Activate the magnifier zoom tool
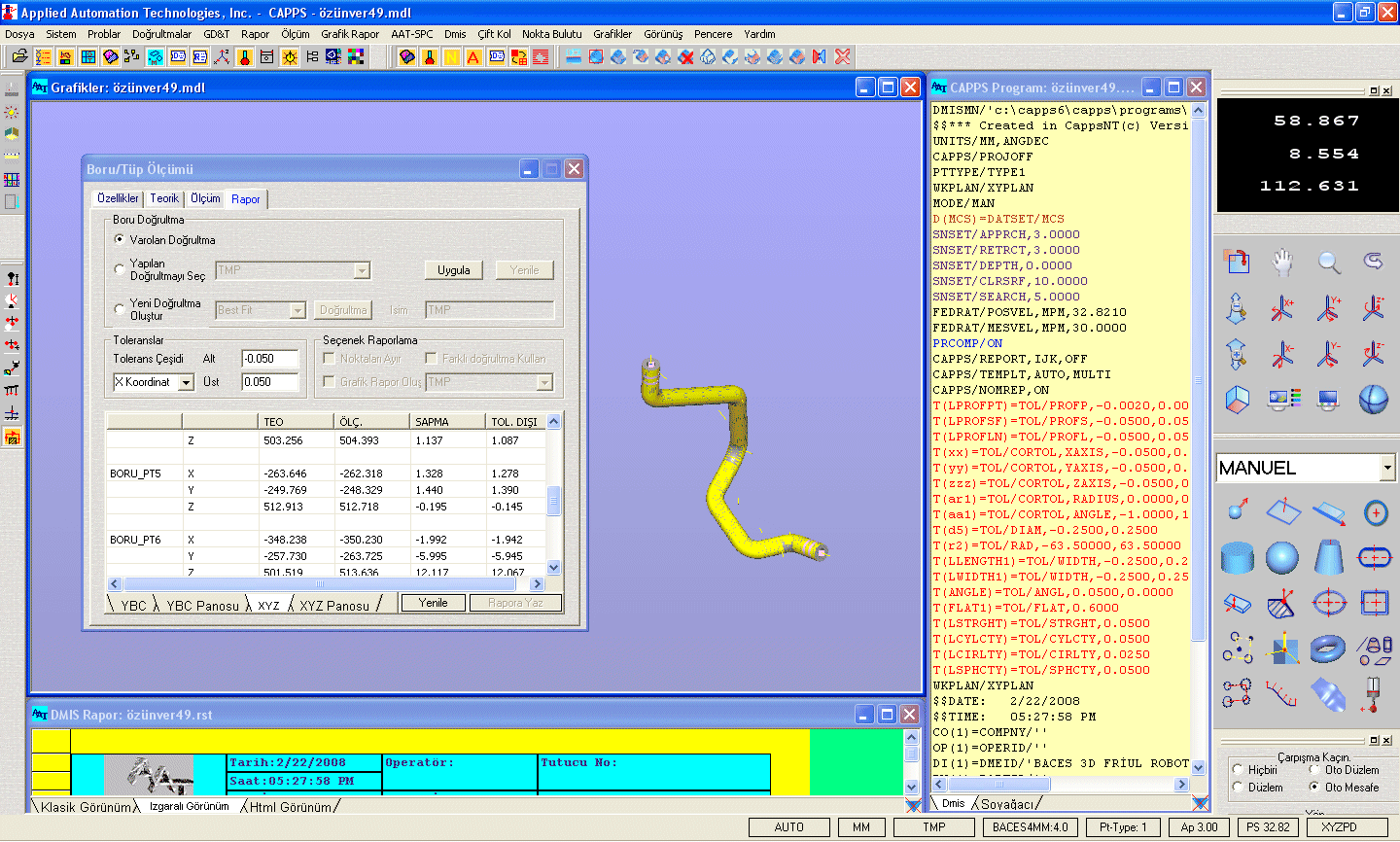The height and width of the screenshot is (842, 1400). (1328, 262)
